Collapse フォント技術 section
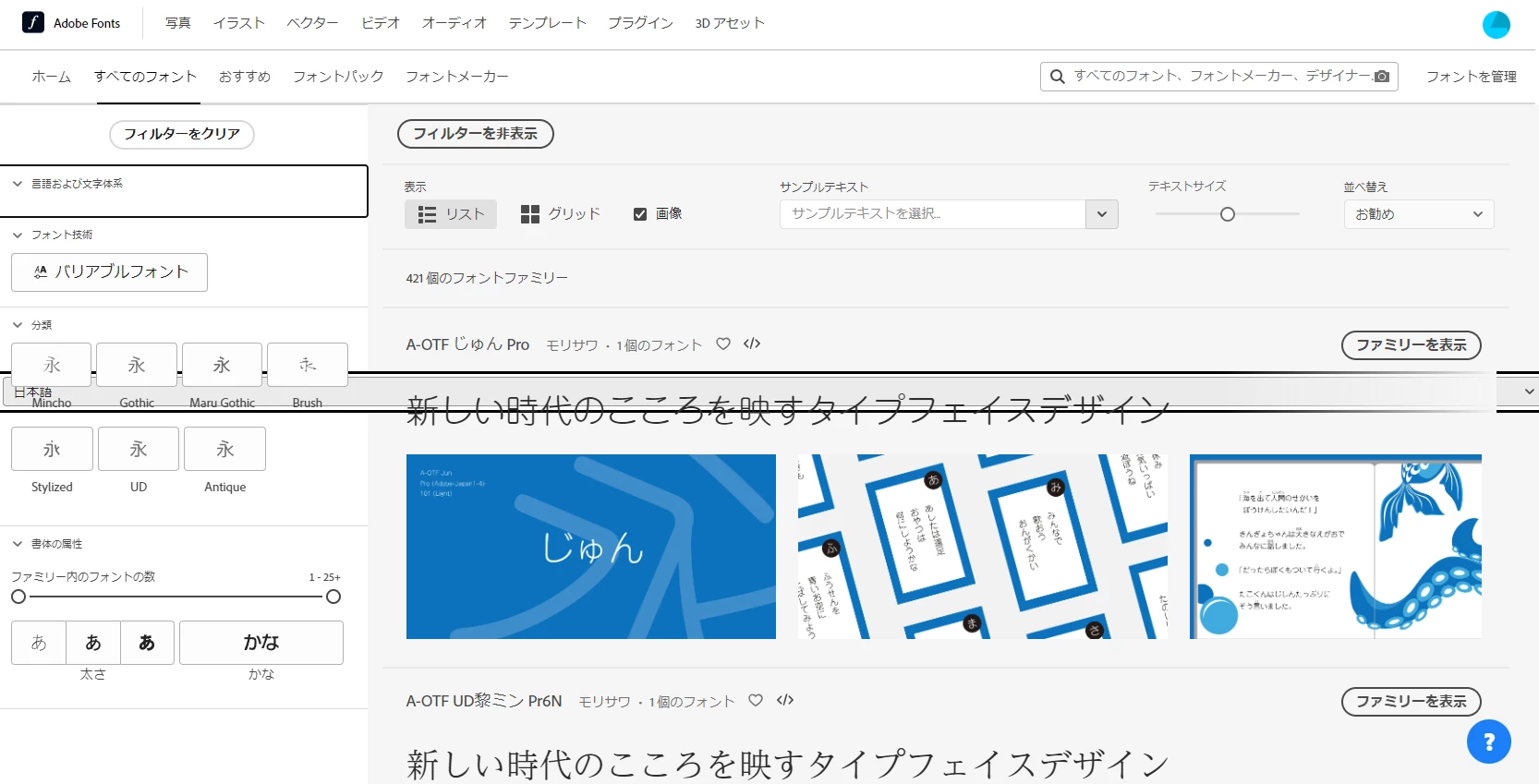 18,235
